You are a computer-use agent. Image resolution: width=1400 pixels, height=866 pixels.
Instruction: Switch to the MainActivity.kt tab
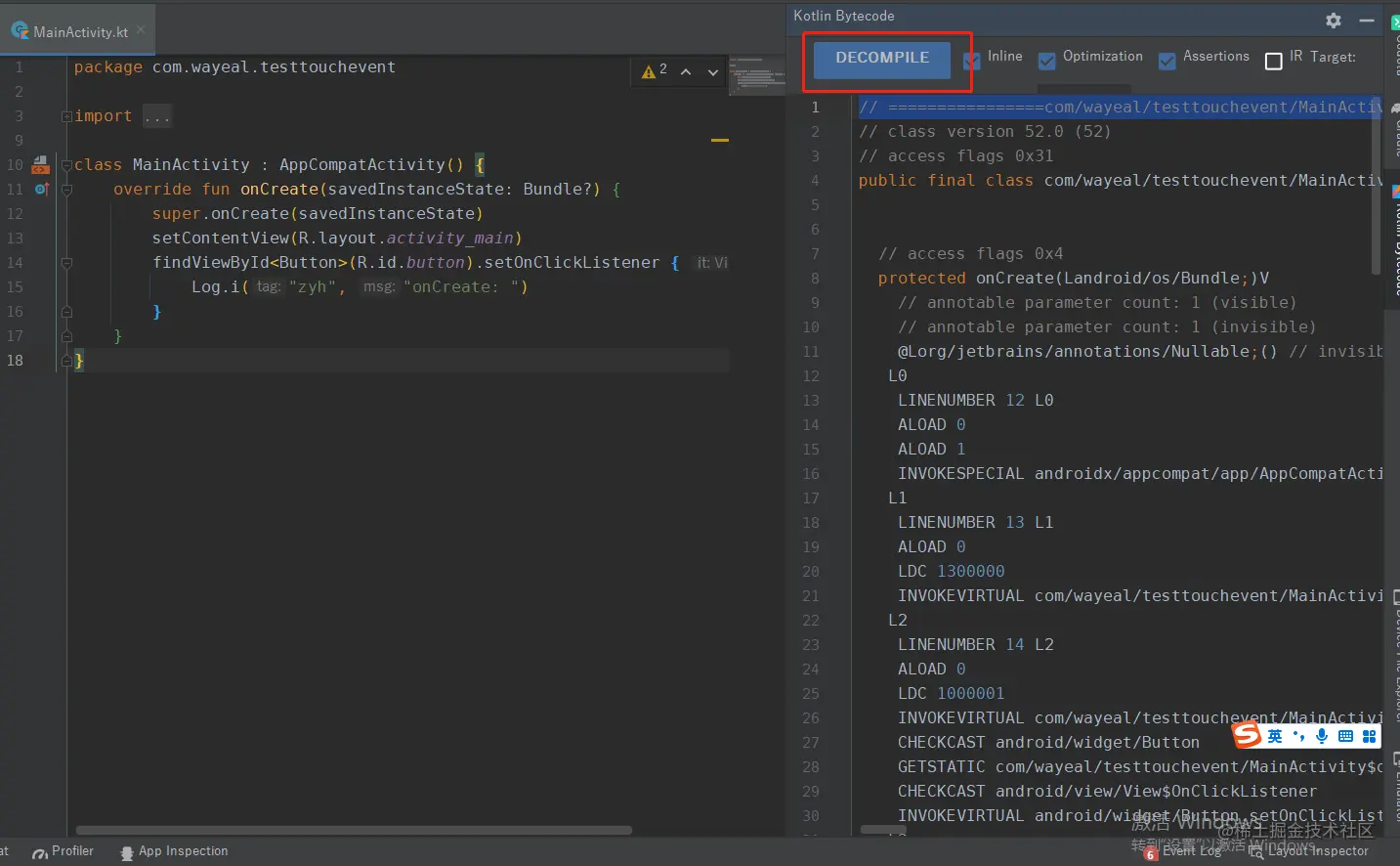80,31
